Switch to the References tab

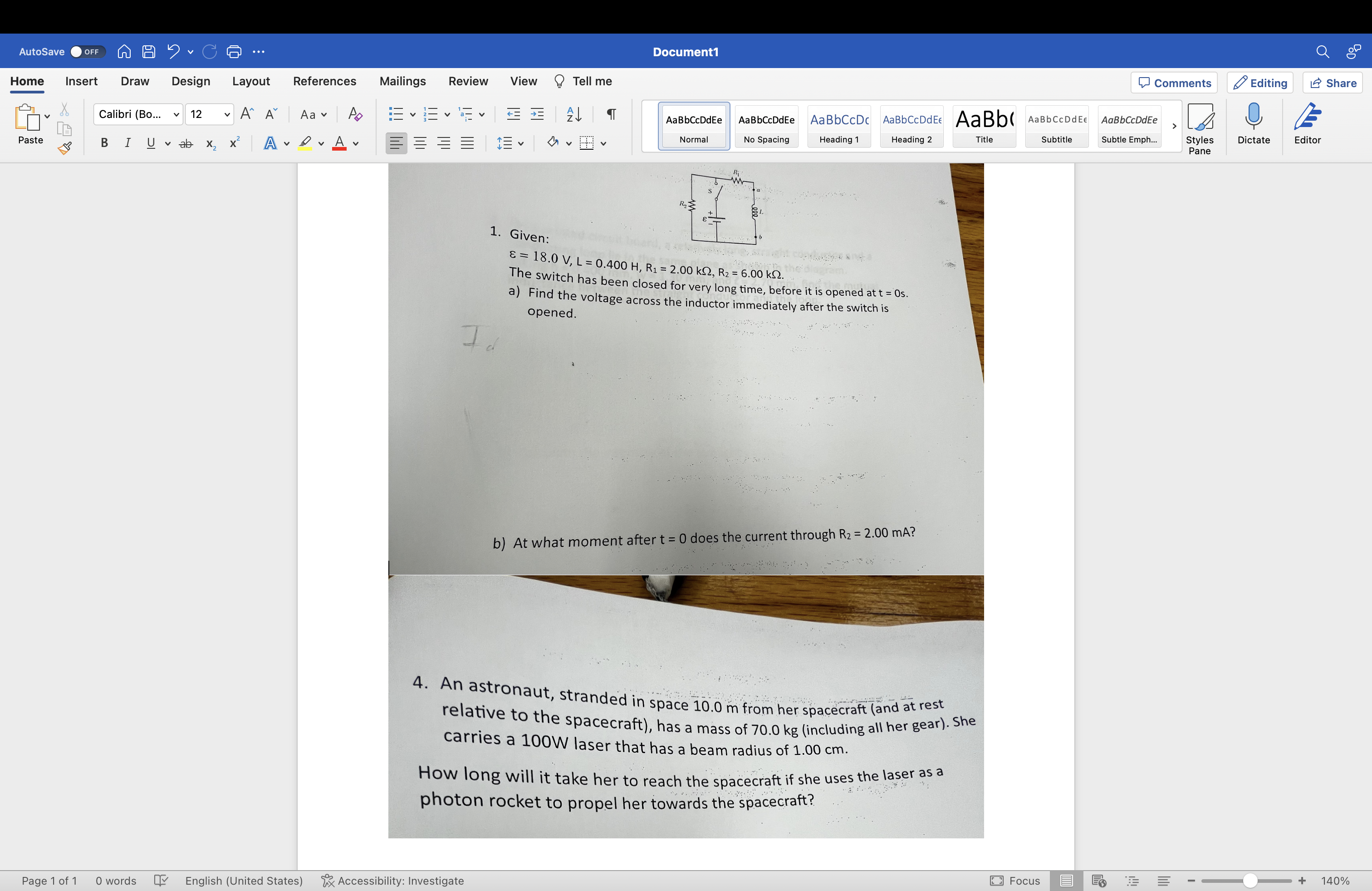click(324, 81)
